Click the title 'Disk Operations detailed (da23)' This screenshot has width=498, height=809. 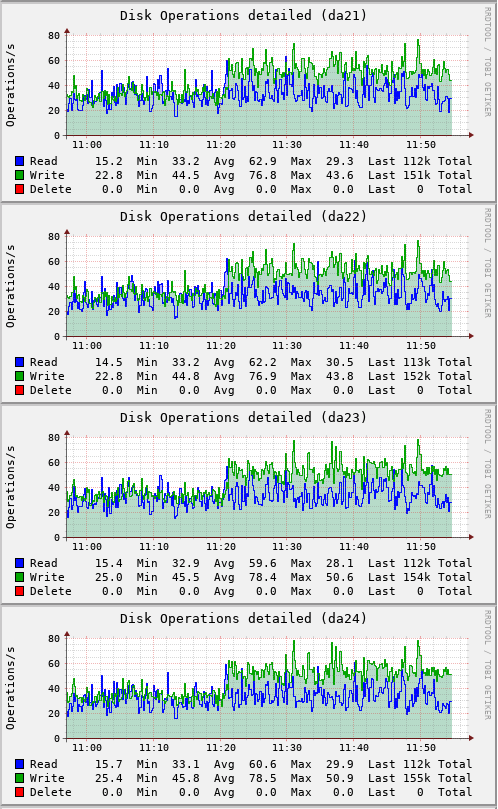[243, 417]
